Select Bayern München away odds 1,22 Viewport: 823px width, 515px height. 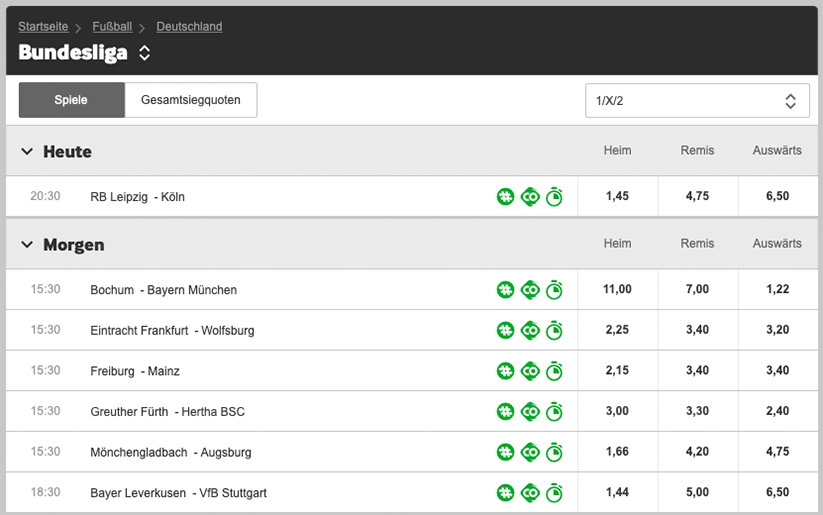pos(778,289)
